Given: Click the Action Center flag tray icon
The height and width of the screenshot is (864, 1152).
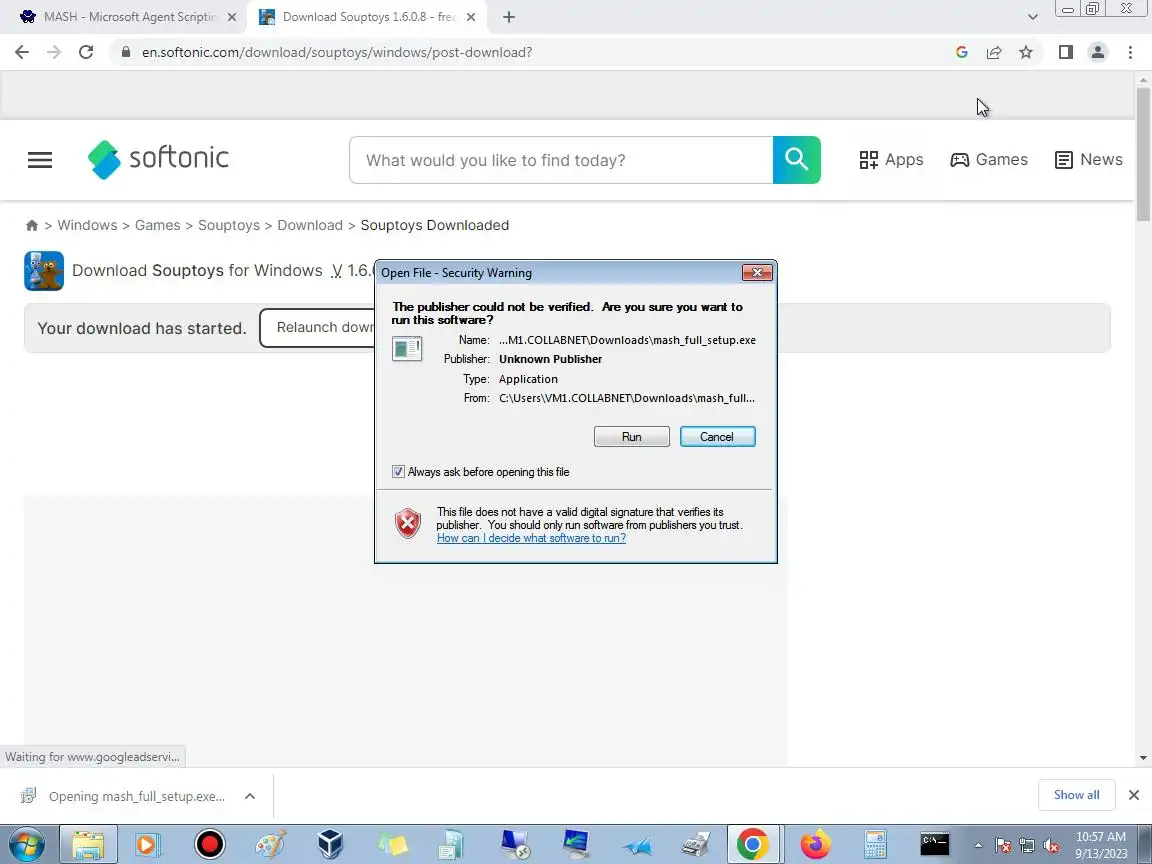Looking at the screenshot, I should point(1003,846).
